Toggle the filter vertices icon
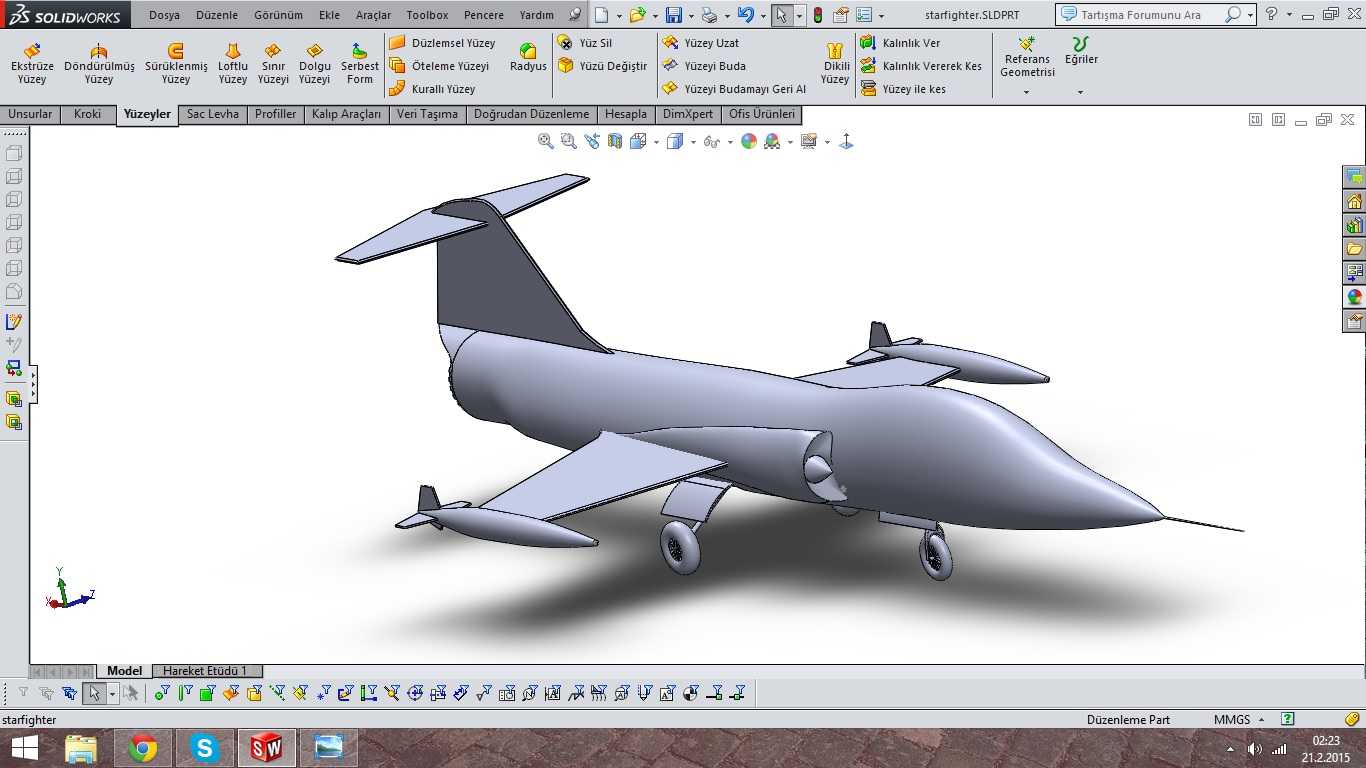 pos(161,692)
